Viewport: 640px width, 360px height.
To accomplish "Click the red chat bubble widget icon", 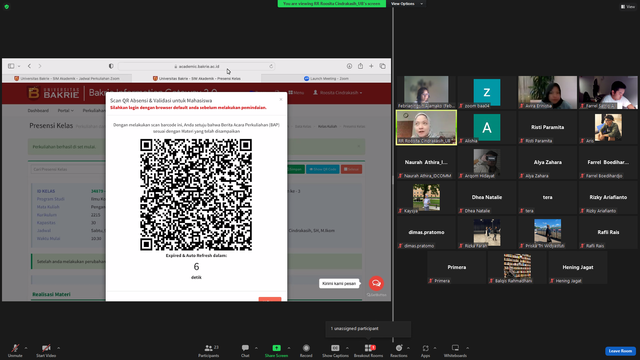I will (376, 283).
